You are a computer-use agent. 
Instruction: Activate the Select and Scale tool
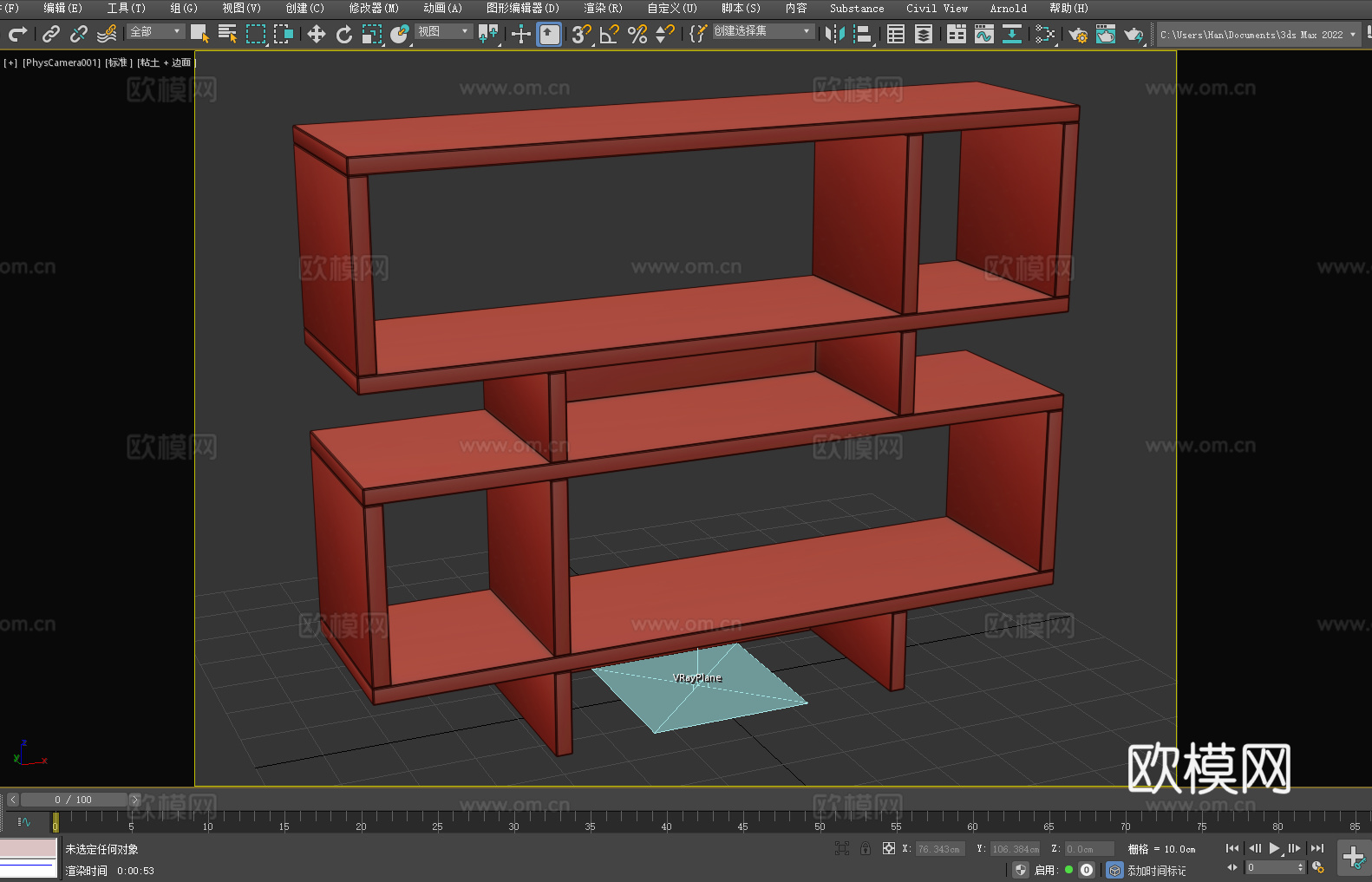click(x=372, y=34)
